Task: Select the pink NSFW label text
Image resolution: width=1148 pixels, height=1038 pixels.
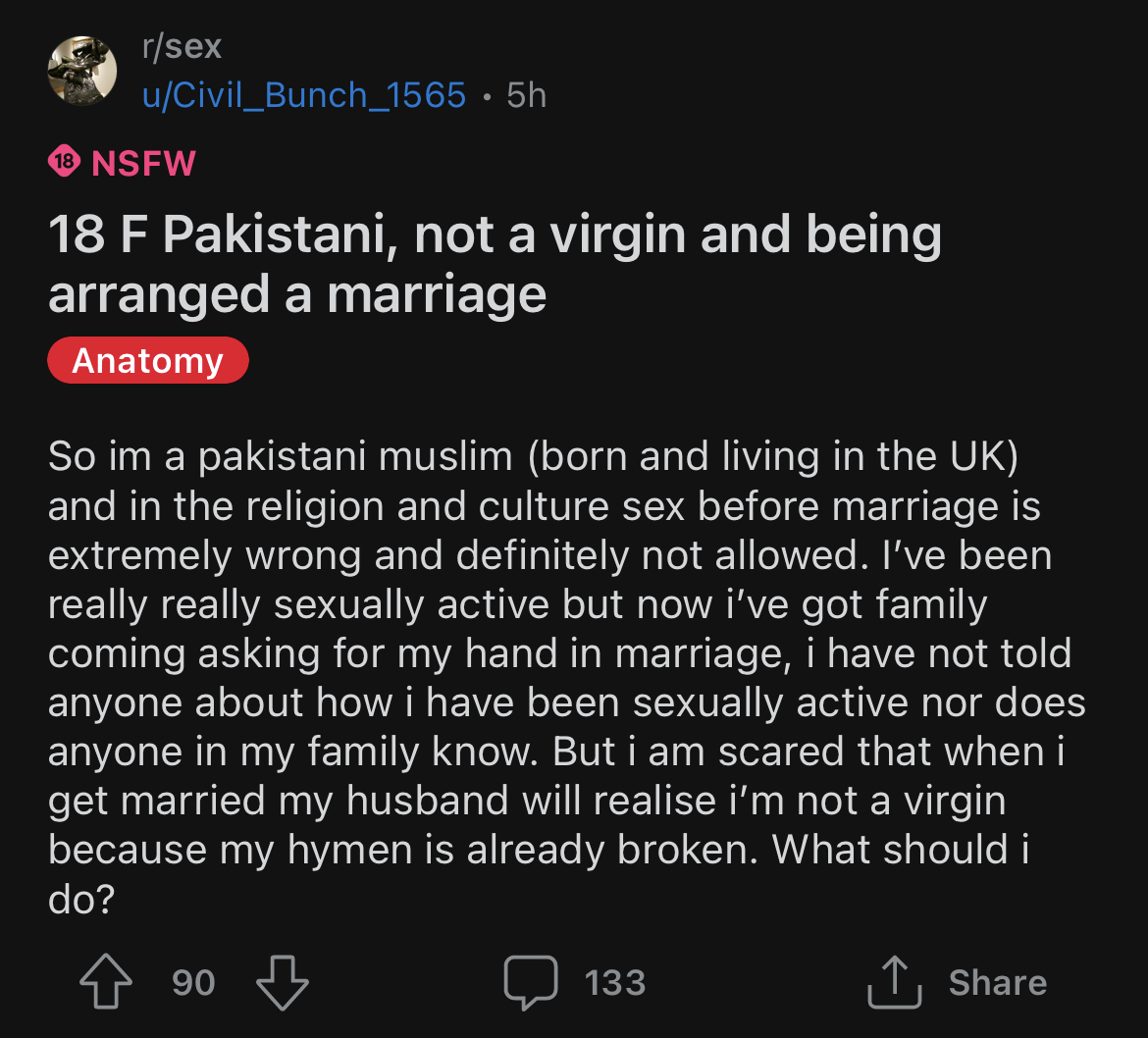Action: (x=143, y=162)
